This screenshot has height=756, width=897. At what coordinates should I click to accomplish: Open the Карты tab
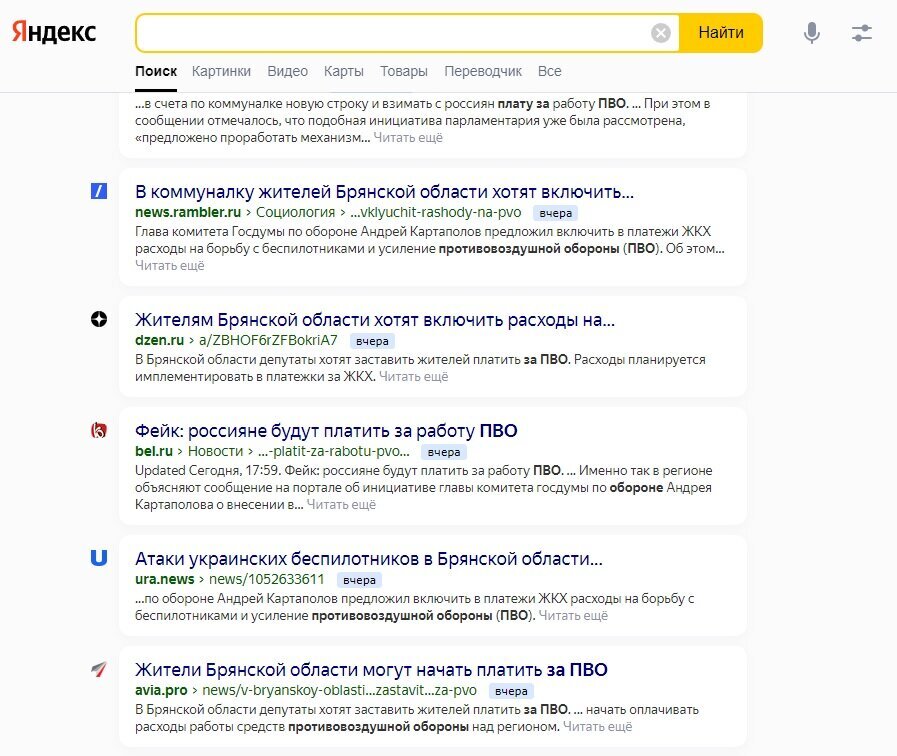[x=344, y=71]
